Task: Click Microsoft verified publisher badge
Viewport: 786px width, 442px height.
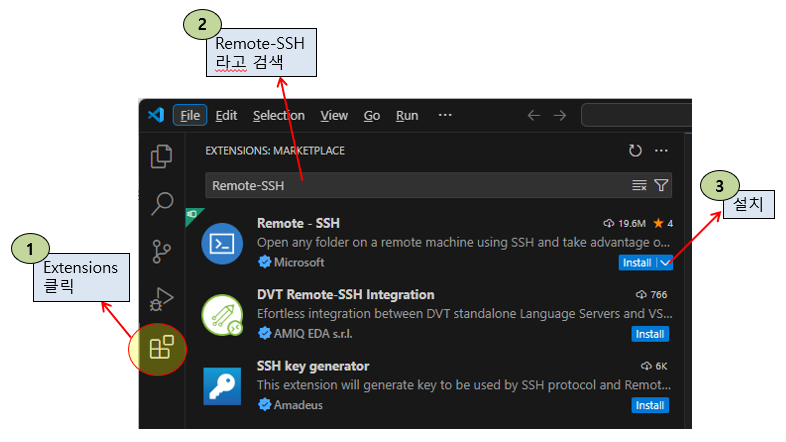Action: click(264, 262)
